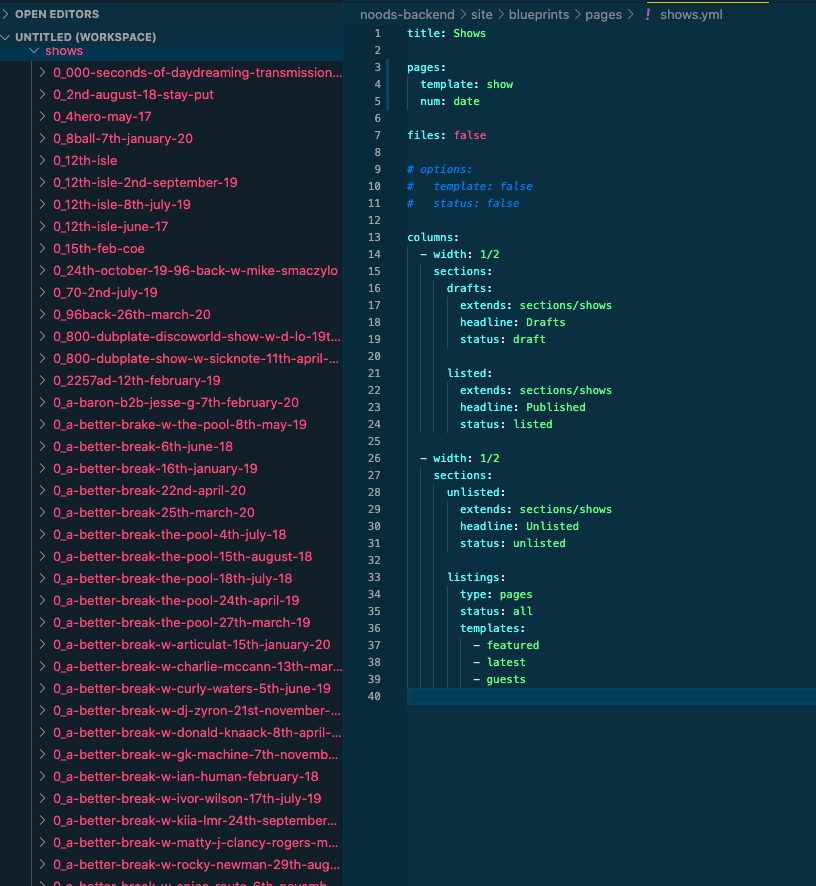Viewport: 816px width, 886px height.
Task: Select the 0_a-better-break-6th-june-18 folder
Action: pyautogui.click(x=142, y=447)
